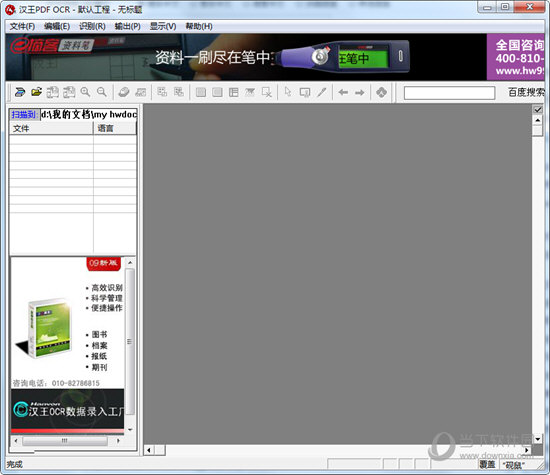Click the 汉王OCR数据录入工厂 banner
This screenshot has width=550, height=475.
68,410
